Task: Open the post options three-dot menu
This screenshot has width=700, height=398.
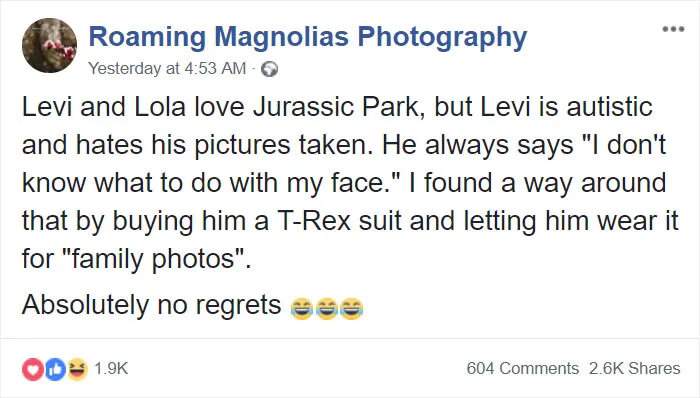Action: coord(673,29)
